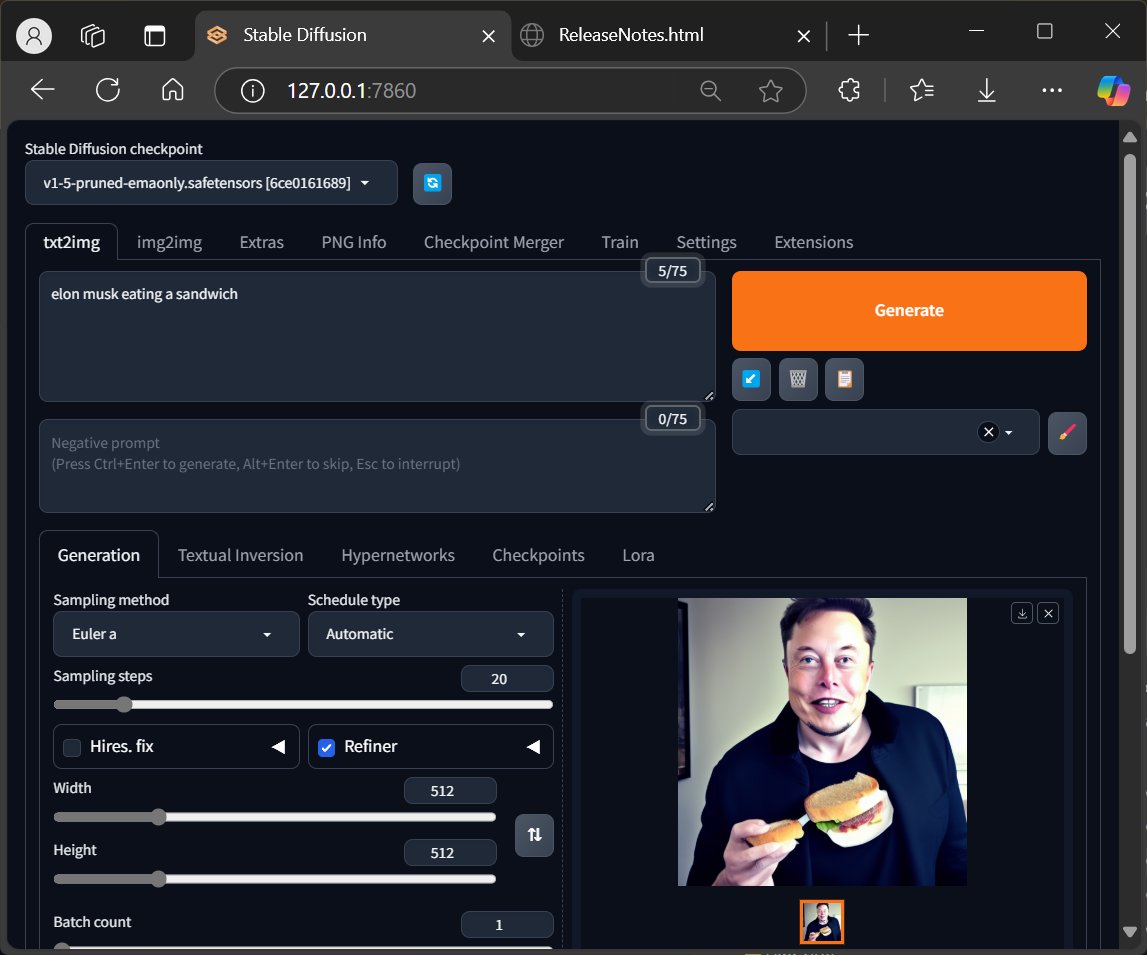Expand the Refiner section triangle
The height and width of the screenshot is (955, 1147).
point(533,747)
